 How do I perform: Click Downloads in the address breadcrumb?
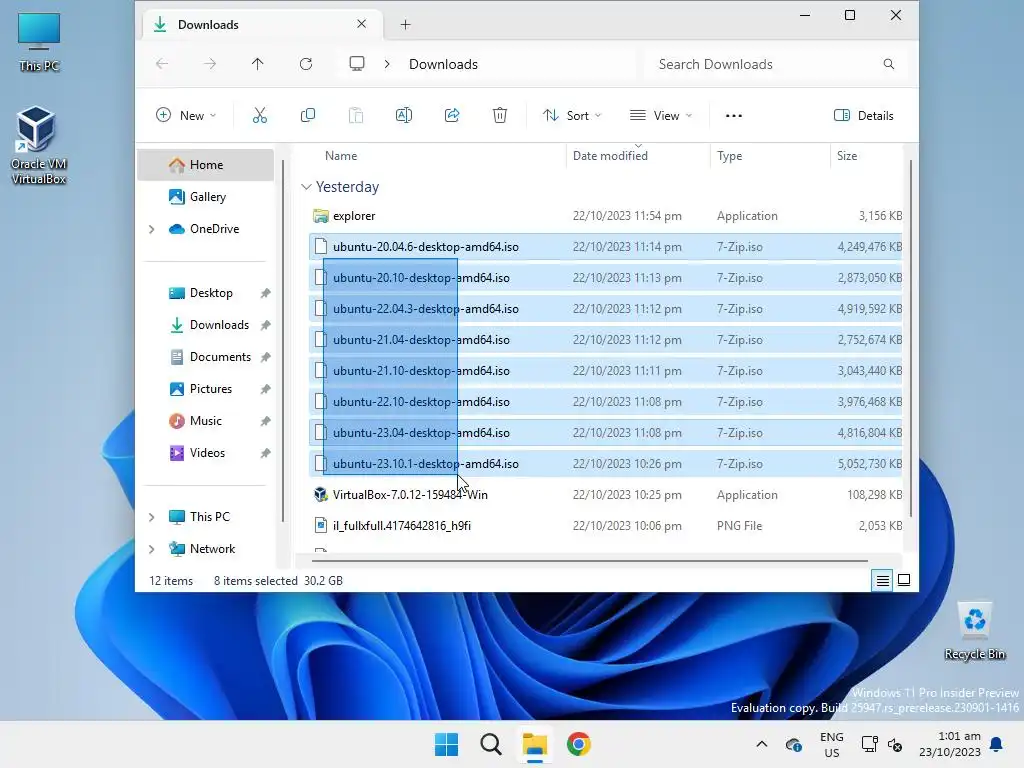(x=443, y=64)
